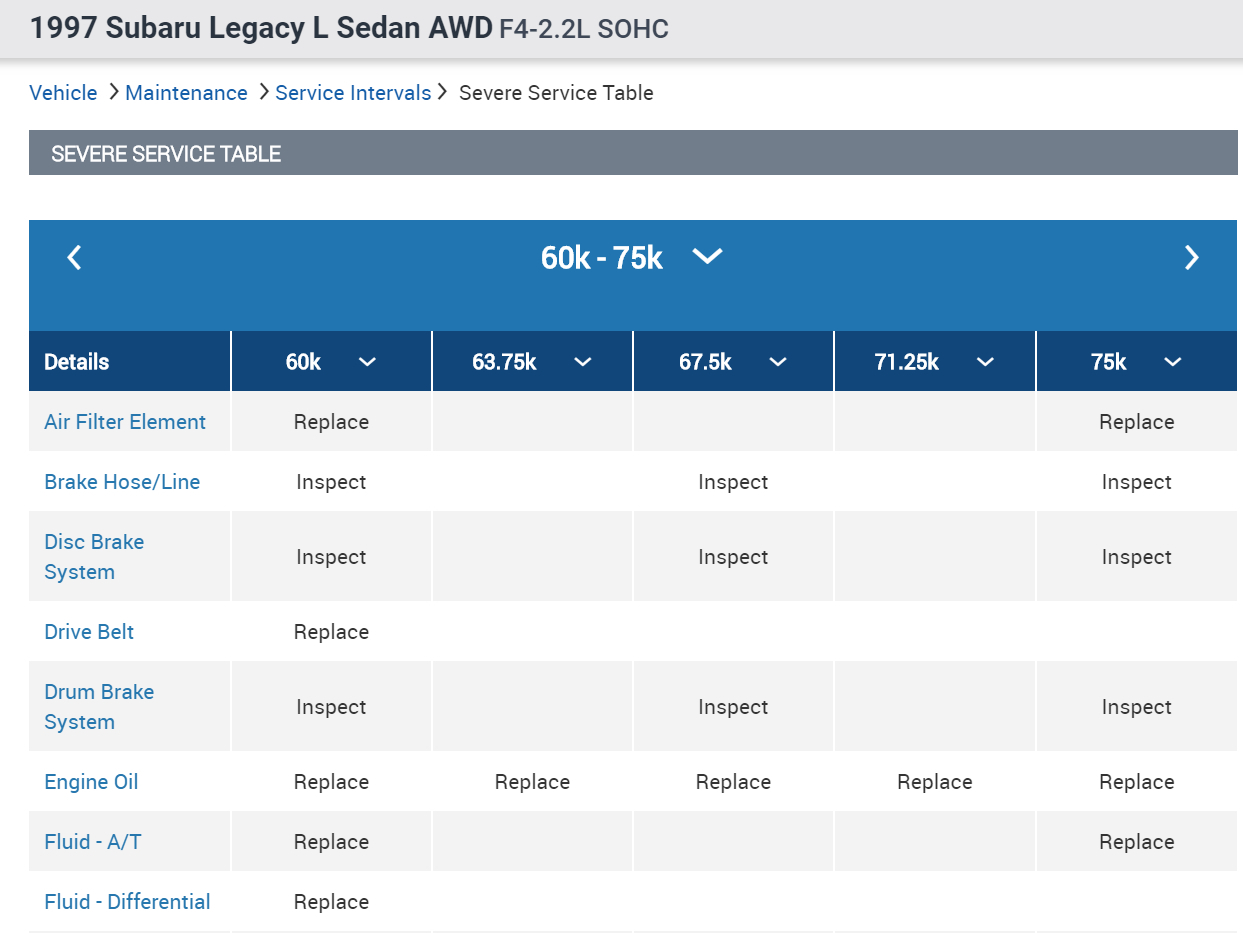Expand the 71.25k column chevron
This screenshot has width=1243, height=933.
pyautogui.click(x=985, y=362)
